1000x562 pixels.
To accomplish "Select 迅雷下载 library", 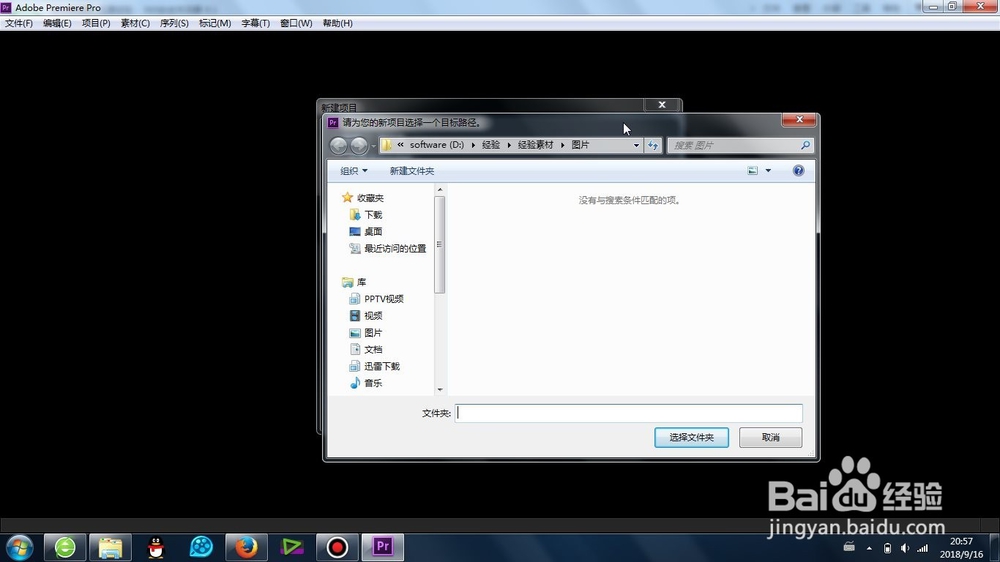I will (x=375, y=366).
